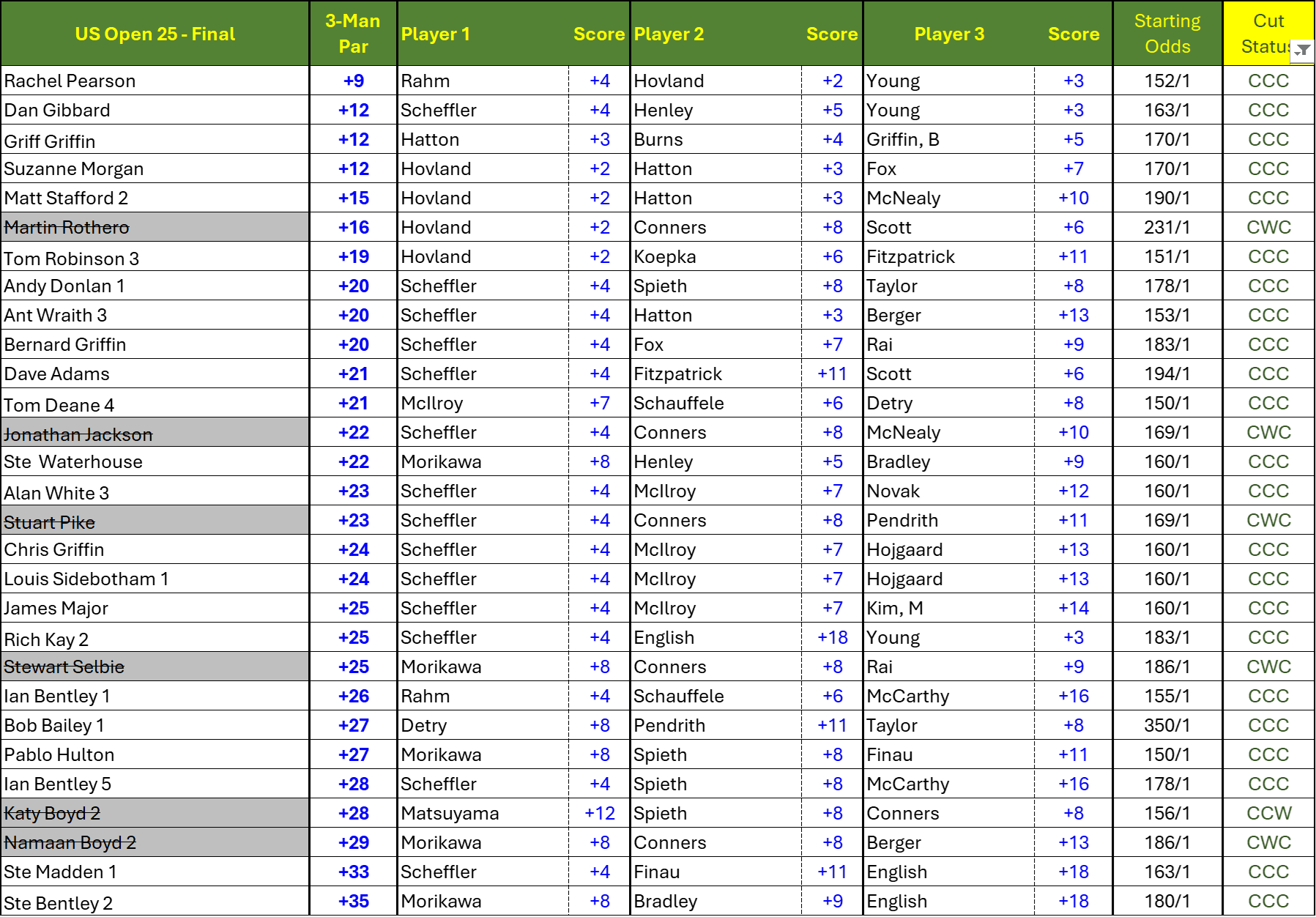Select the 'Chris Griffin' name cell

(x=155, y=549)
